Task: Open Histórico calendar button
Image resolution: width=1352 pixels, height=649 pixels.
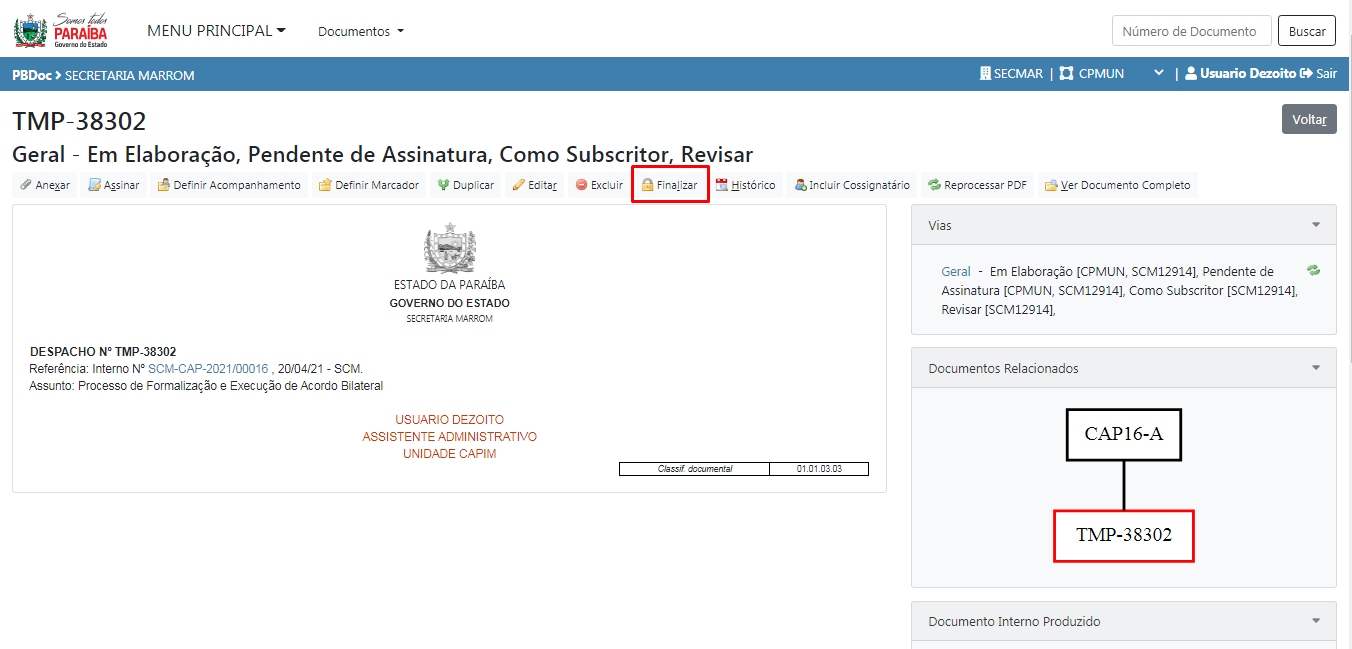Action: (745, 185)
